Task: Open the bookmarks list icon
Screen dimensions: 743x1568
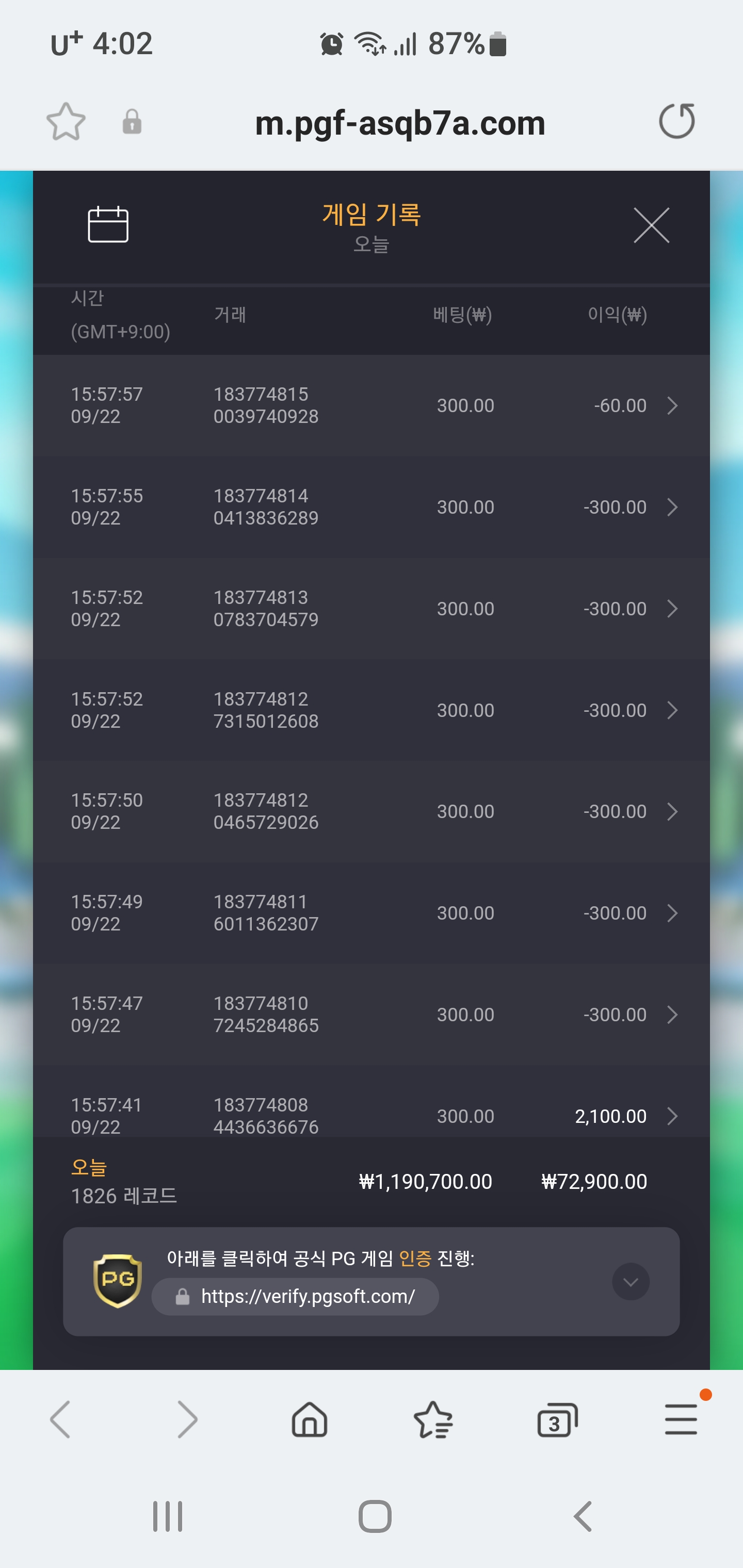Action: click(433, 1419)
